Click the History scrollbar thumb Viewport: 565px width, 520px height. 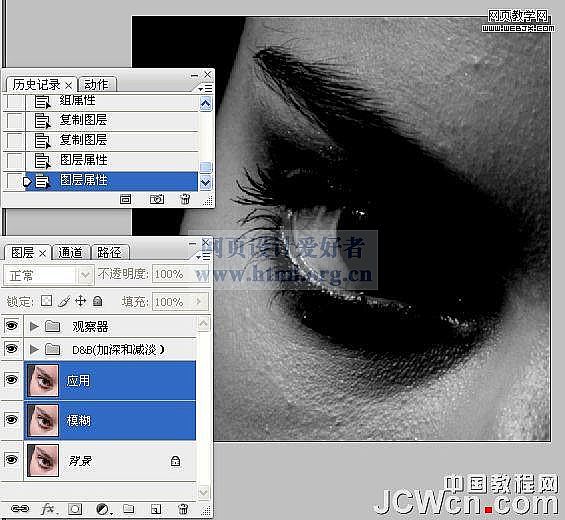(x=206, y=167)
